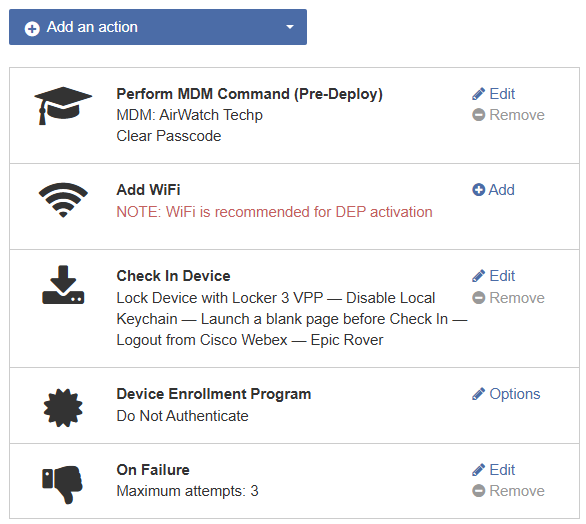Click the minus circle next to Check In Remove
Image resolution: width=586 pixels, height=524 pixels.
pos(479,298)
